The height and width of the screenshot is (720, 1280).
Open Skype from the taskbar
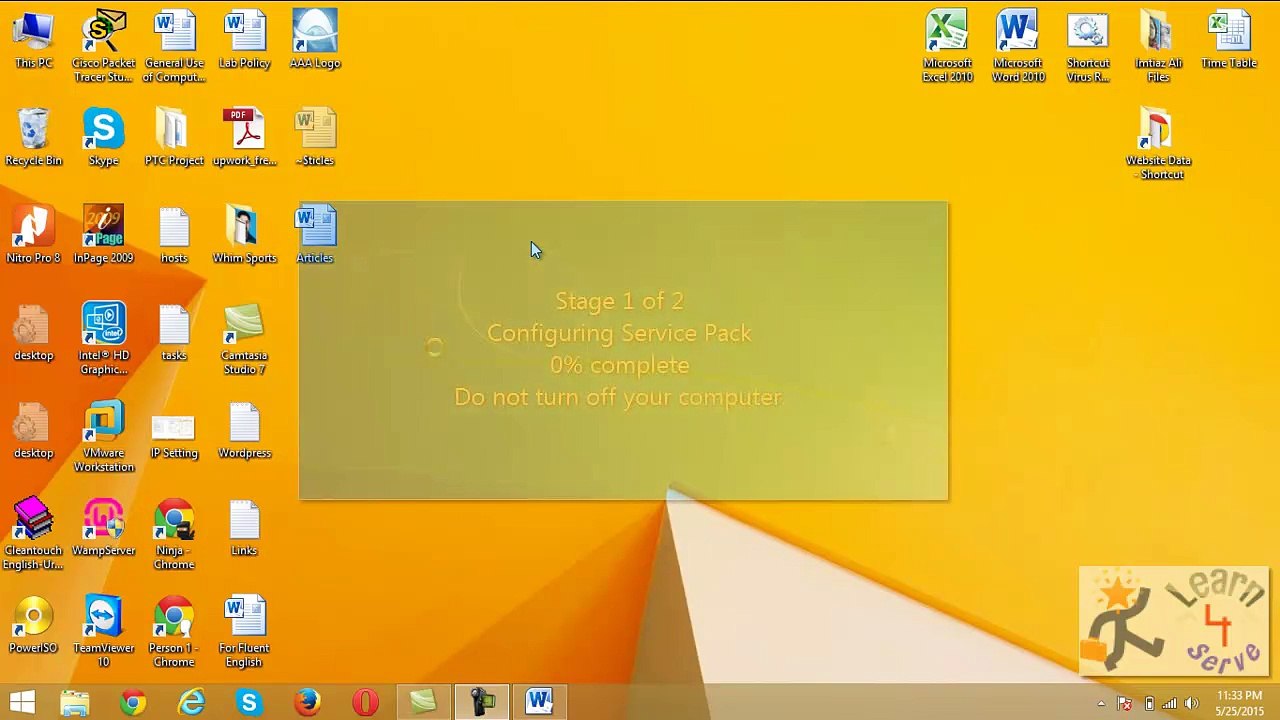click(249, 702)
